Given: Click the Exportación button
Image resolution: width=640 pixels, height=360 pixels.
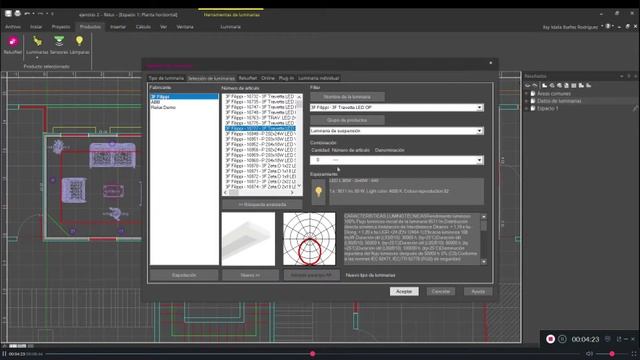Looking at the screenshot, I should 184,275.
